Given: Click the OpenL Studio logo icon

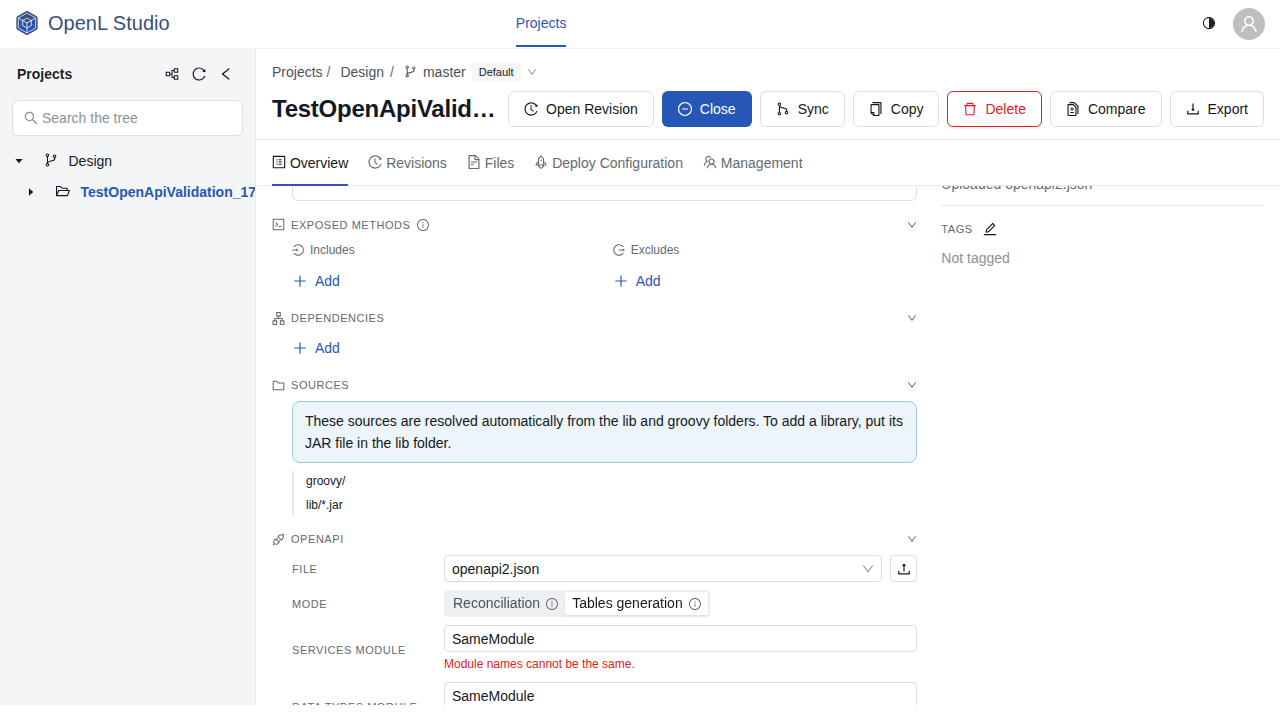Looking at the screenshot, I should pos(27,23).
